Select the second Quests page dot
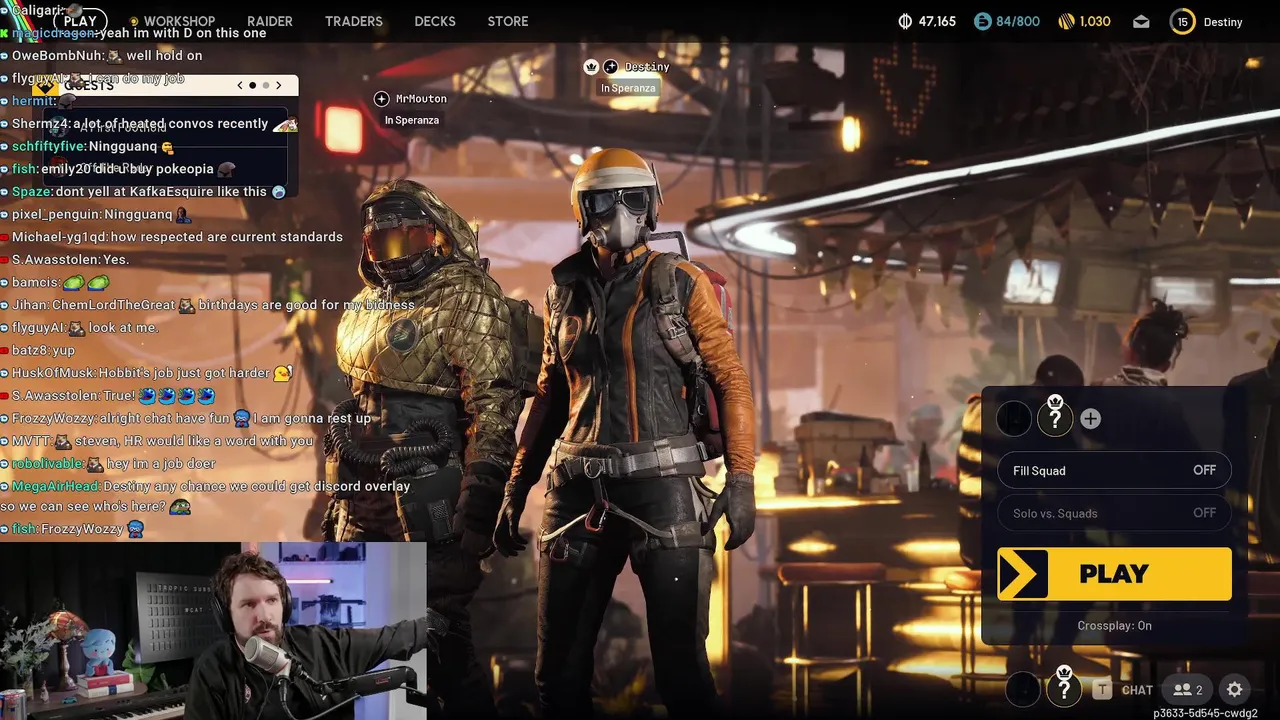This screenshot has height=720, width=1280. tap(265, 85)
